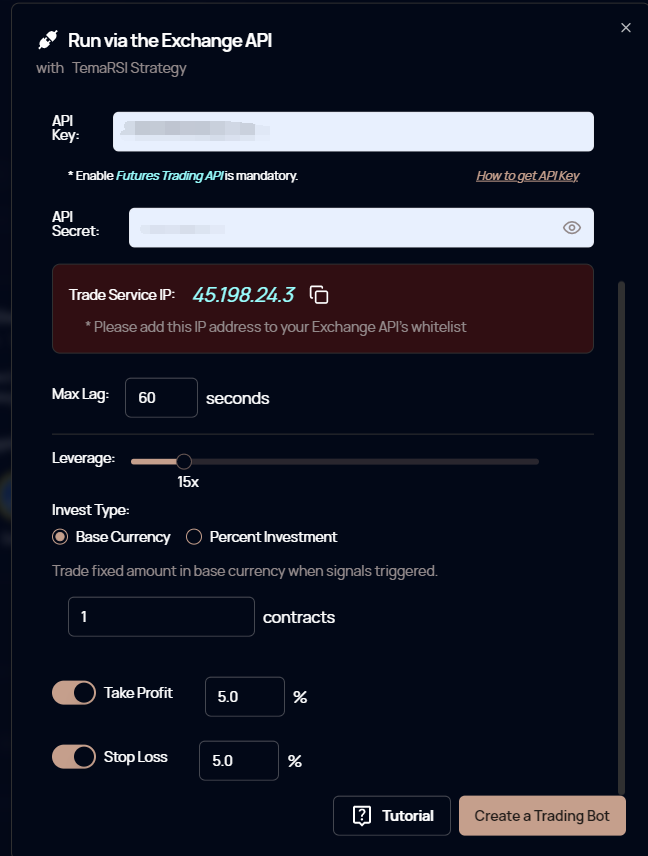Copy the Trade Service IP address
Viewport: 648px width, 856px height.
pyautogui.click(x=319, y=294)
